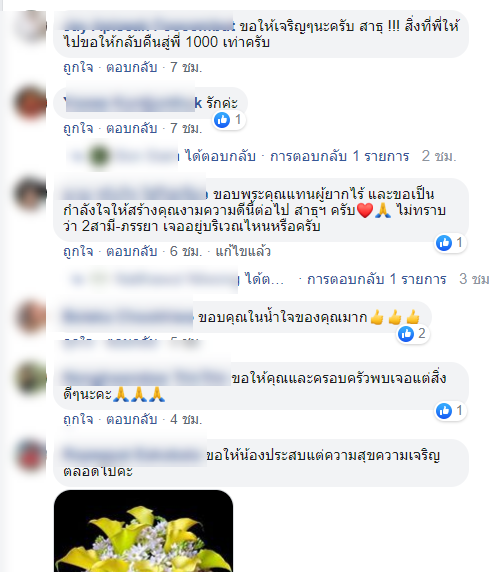This screenshot has width=490, height=572.
Task: Show edit history via แก้ไขแล้ว
Action: 243,251
